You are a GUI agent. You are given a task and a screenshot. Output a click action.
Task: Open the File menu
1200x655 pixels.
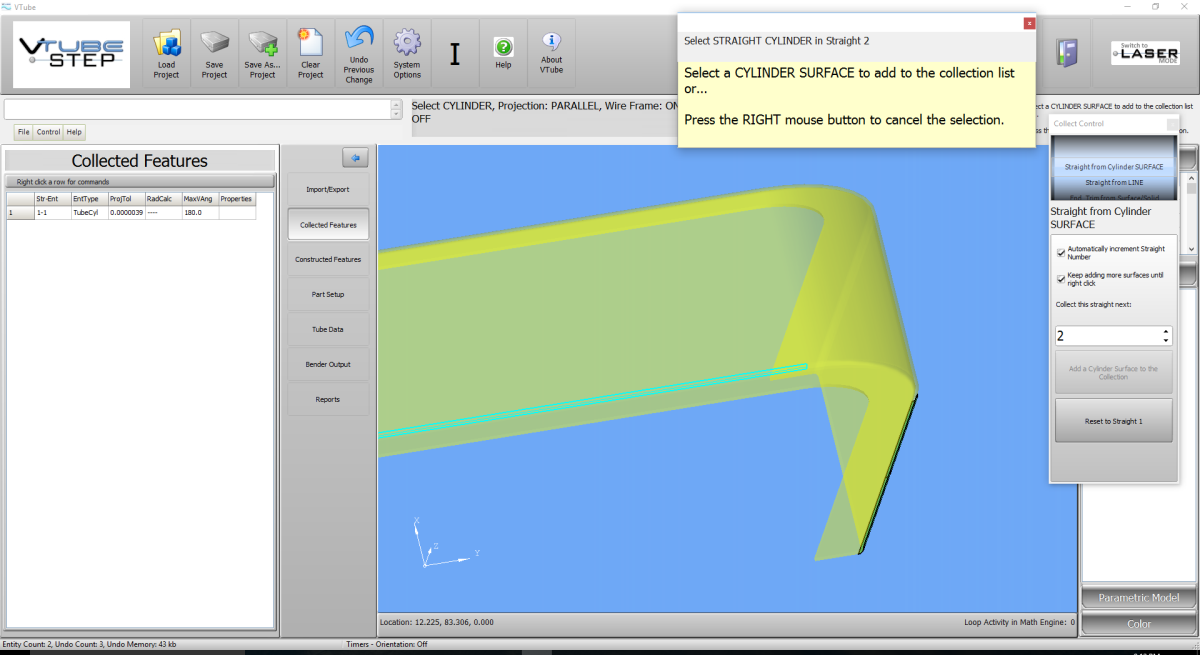[x=23, y=132]
